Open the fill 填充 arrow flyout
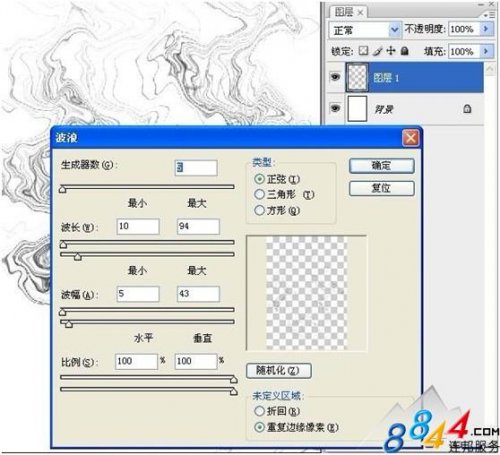The width and height of the screenshot is (500, 455). [x=486, y=51]
